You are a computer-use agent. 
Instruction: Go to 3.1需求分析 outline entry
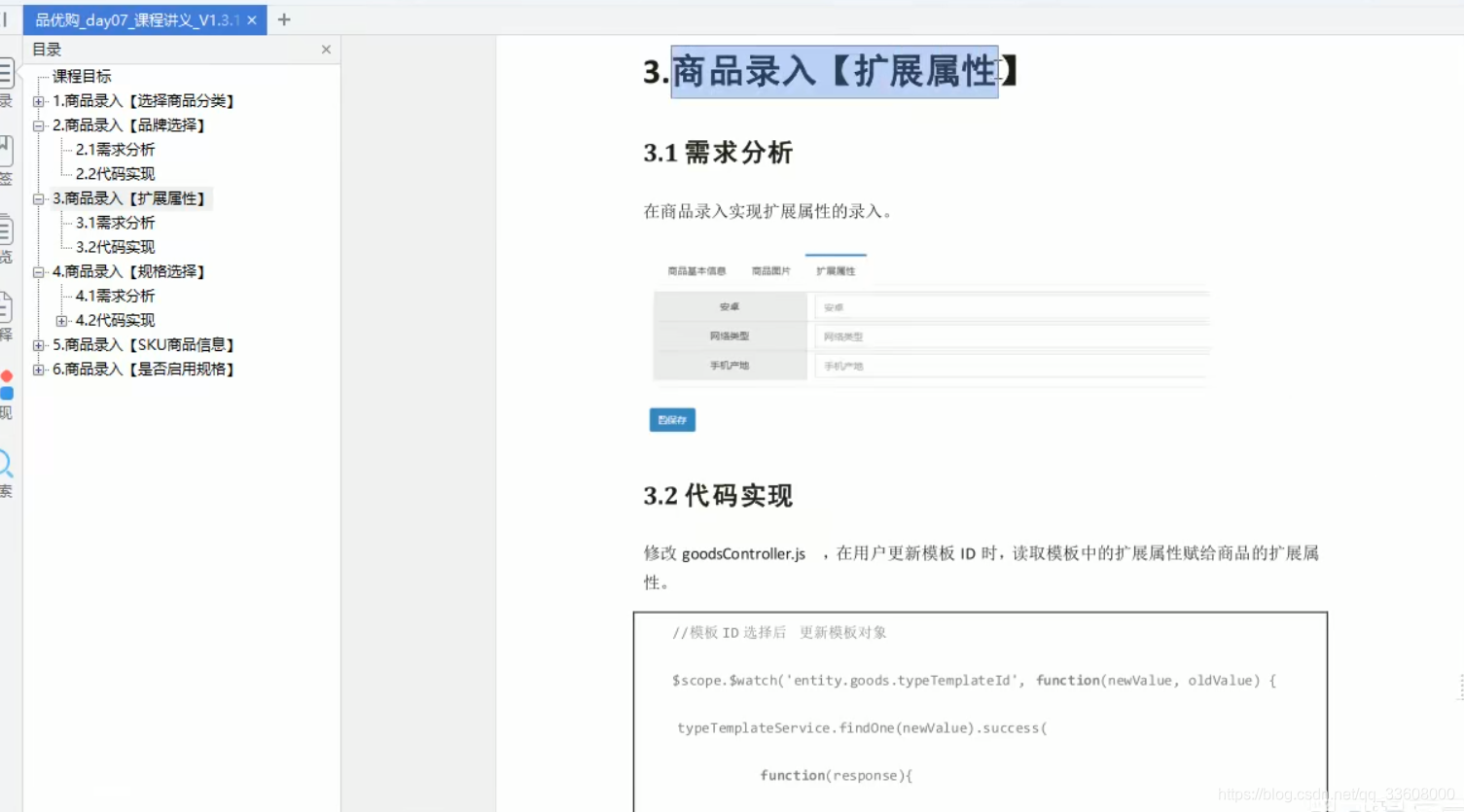pyautogui.click(x=115, y=223)
